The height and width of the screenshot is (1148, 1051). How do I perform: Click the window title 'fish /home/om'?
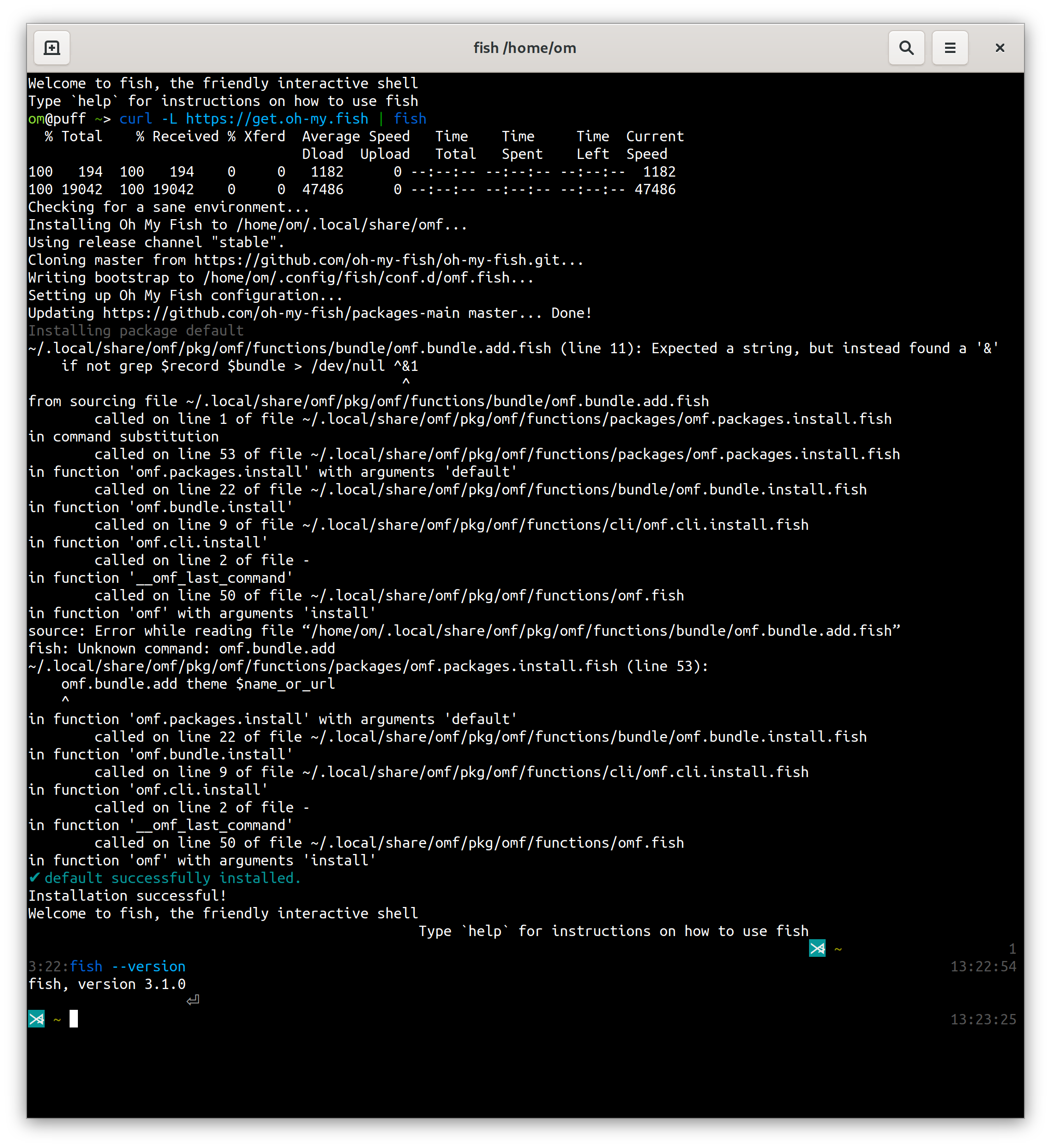(524, 48)
